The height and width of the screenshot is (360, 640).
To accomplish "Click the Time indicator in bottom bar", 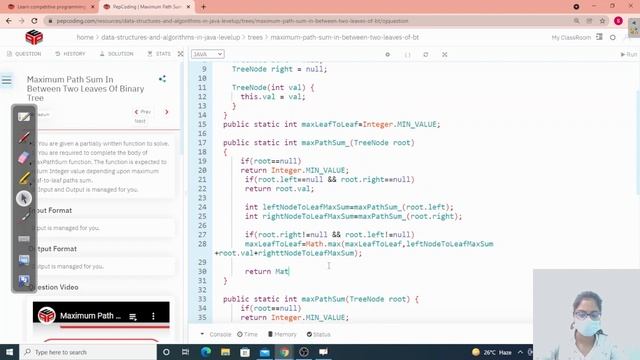I will point(247,334).
